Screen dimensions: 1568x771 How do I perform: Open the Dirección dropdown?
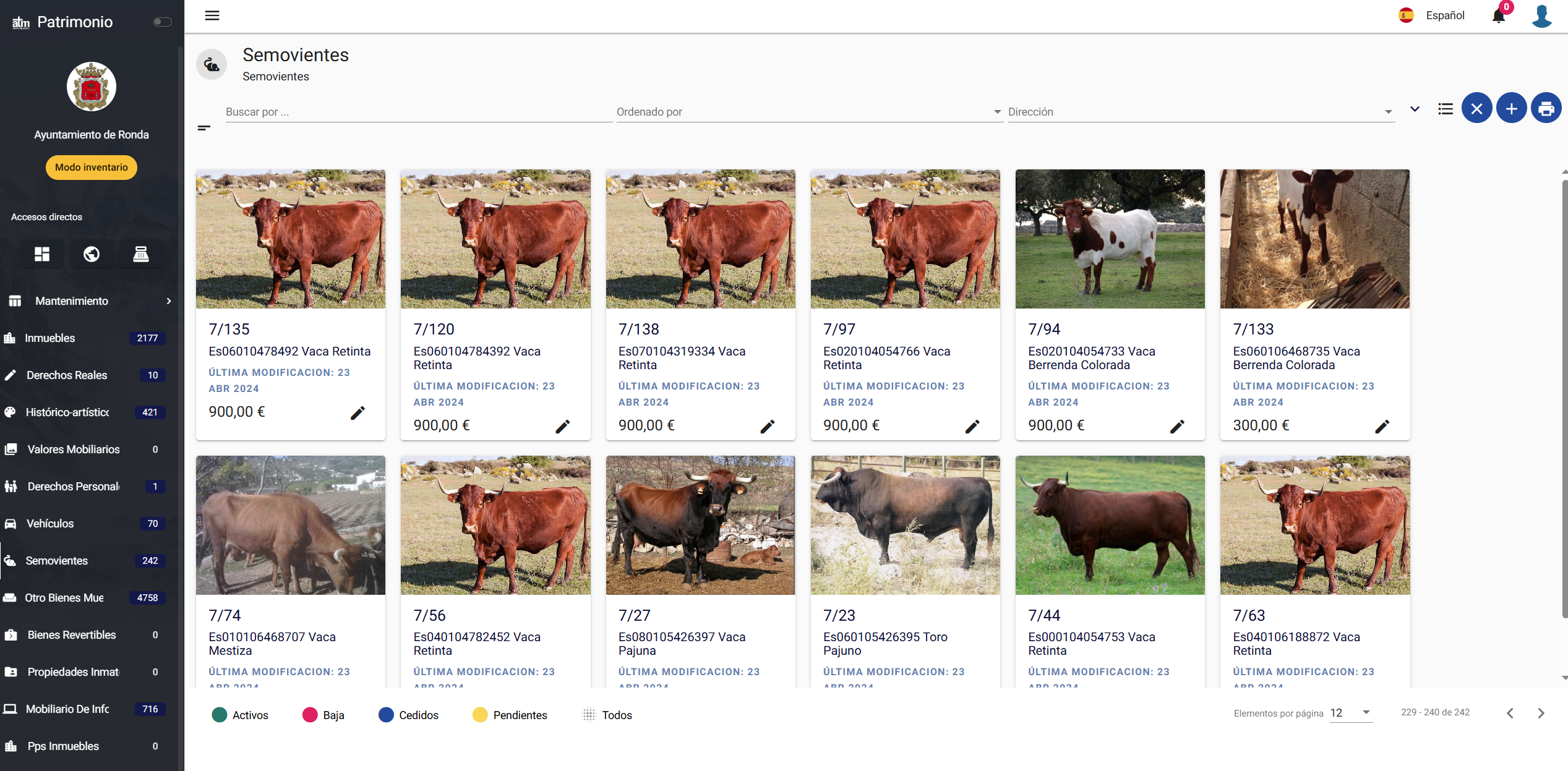1200,112
